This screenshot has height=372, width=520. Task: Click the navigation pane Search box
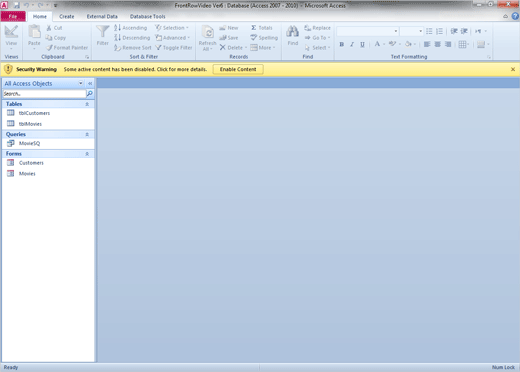44,94
